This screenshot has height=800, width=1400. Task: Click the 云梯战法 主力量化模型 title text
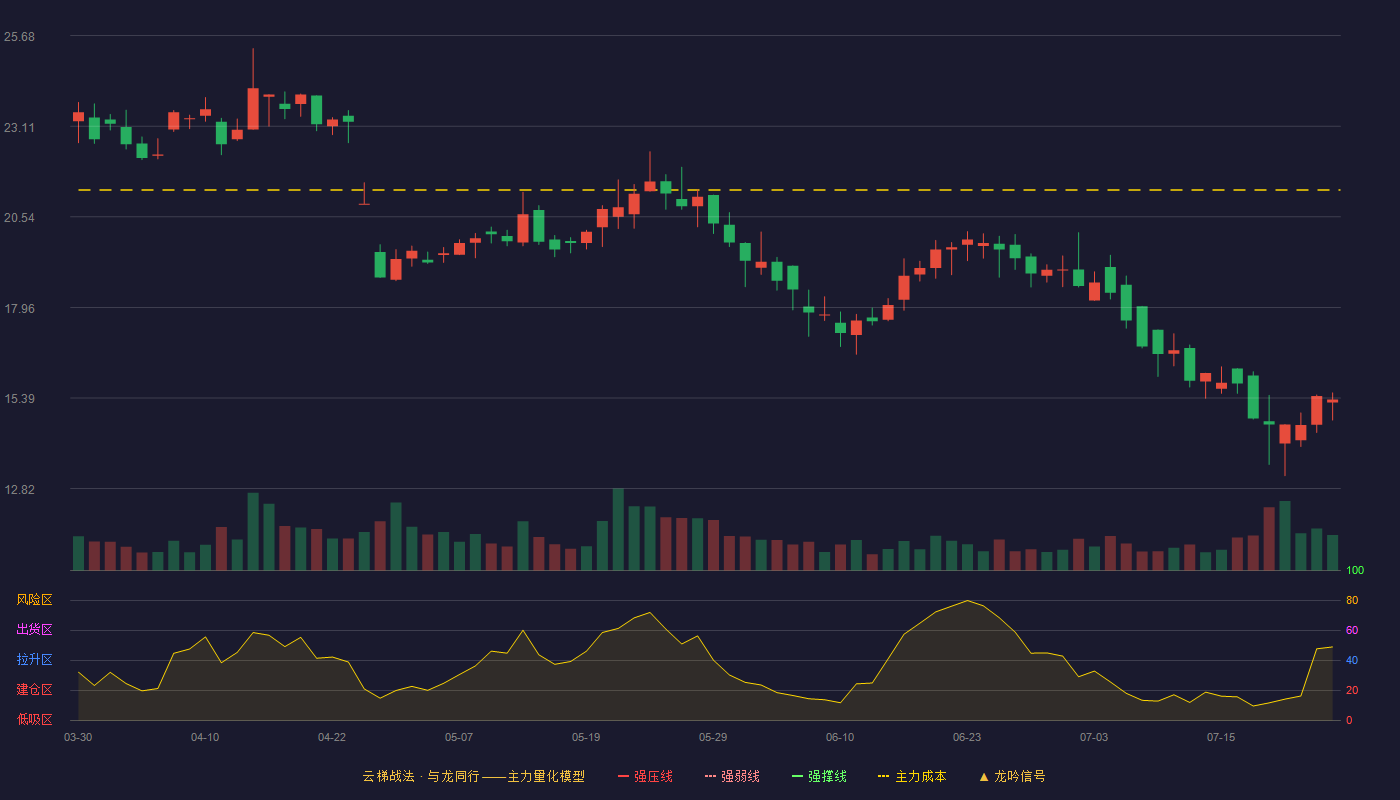tap(473, 776)
